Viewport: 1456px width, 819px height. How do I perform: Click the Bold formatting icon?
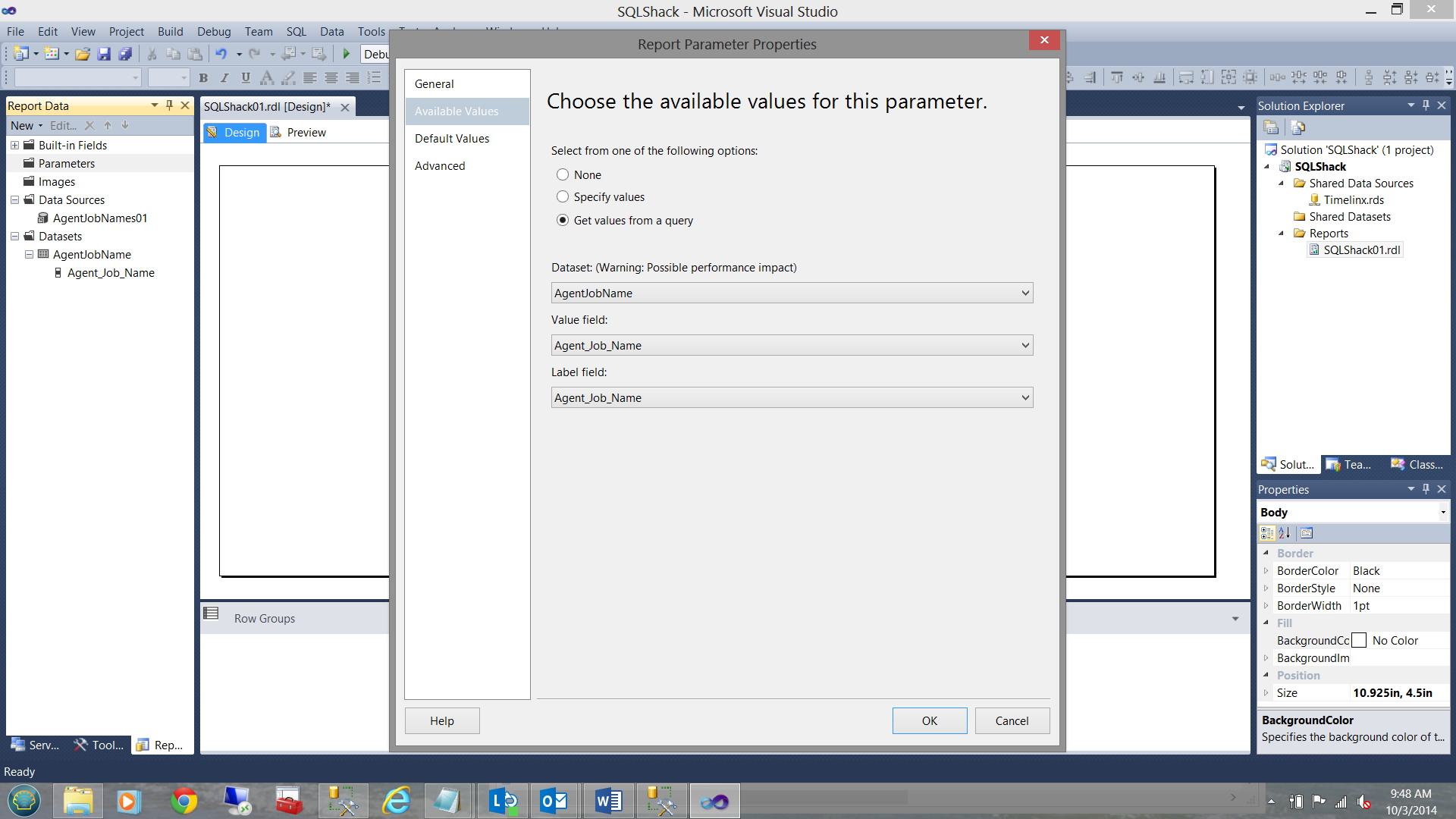point(203,77)
